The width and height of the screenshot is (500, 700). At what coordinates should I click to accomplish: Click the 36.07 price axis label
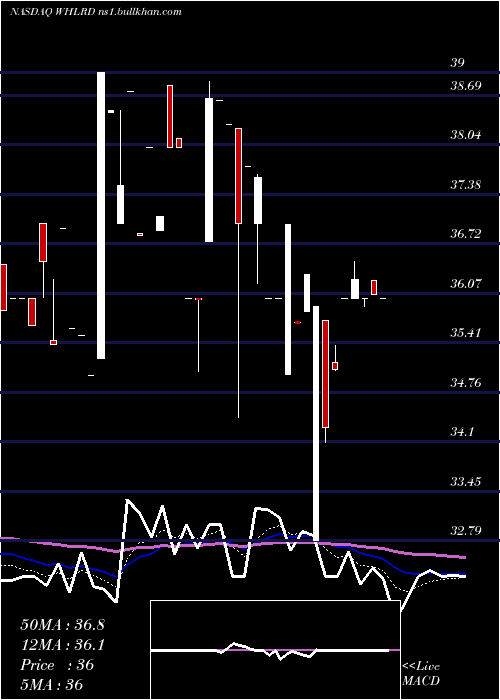[466, 283]
